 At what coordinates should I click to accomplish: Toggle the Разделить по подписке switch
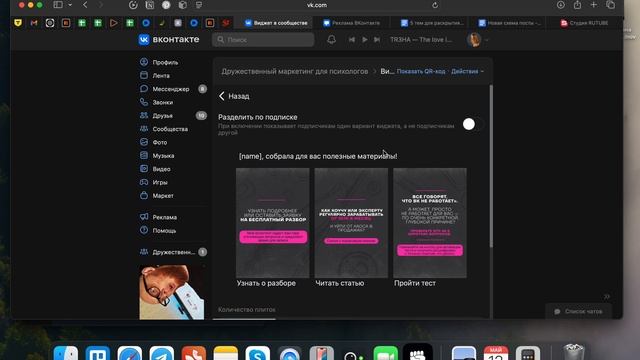tap(472, 124)
